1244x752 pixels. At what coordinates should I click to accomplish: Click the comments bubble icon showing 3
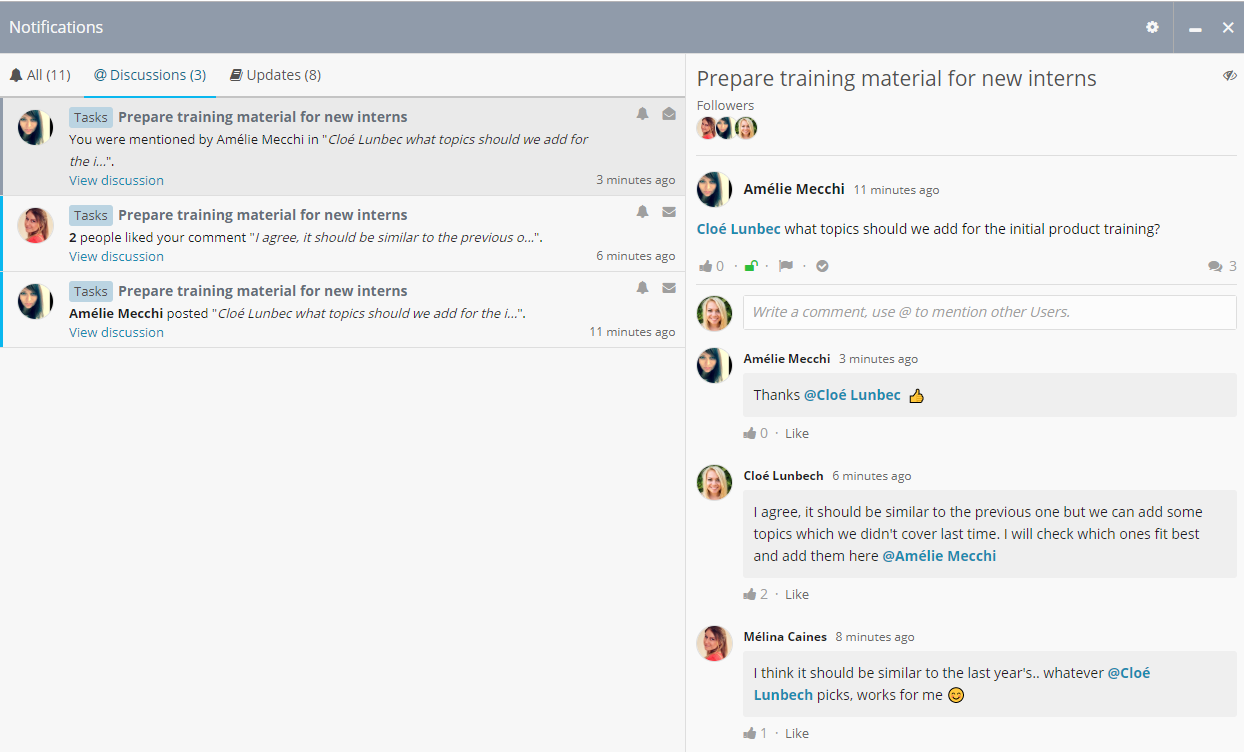(1215, 266)
